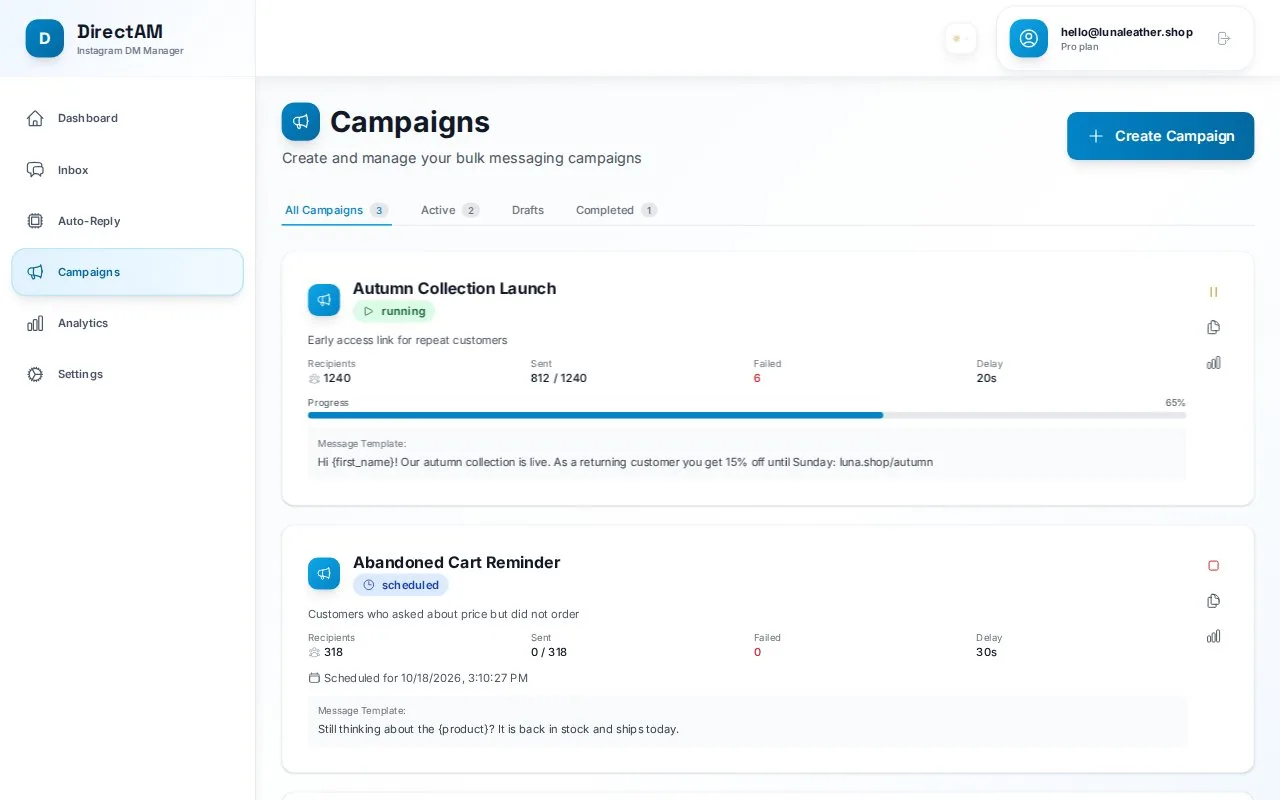Click the Still thinking about product message
This screenshot has width=1280, height=800.
pos(498,729)
